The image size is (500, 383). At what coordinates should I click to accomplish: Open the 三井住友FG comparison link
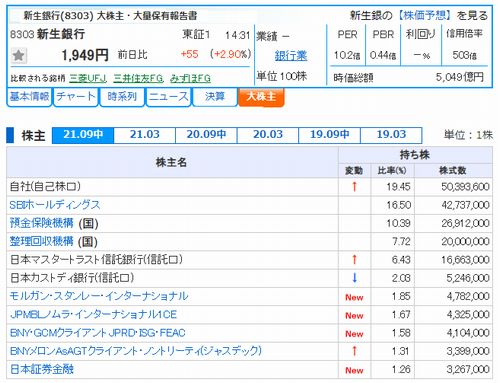138,78
